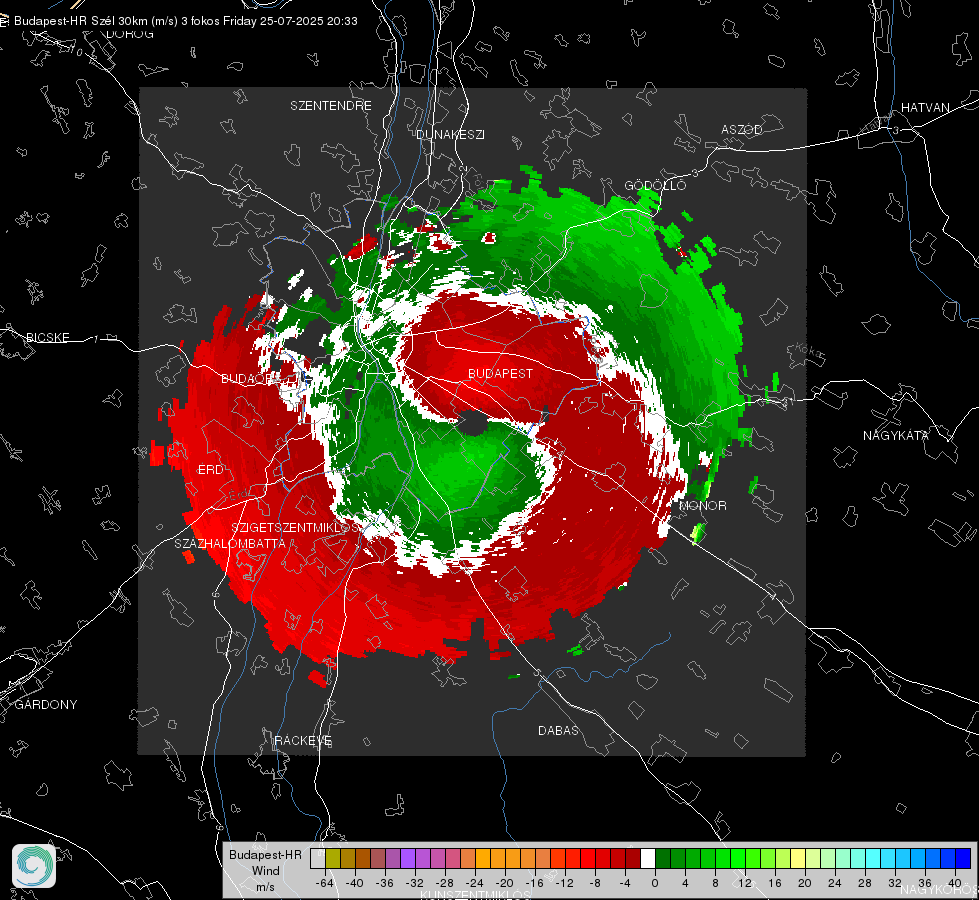Viewport: 979px width, 900px height.
Task: Click the 0 legend value
Action: [x=654, y=883]
